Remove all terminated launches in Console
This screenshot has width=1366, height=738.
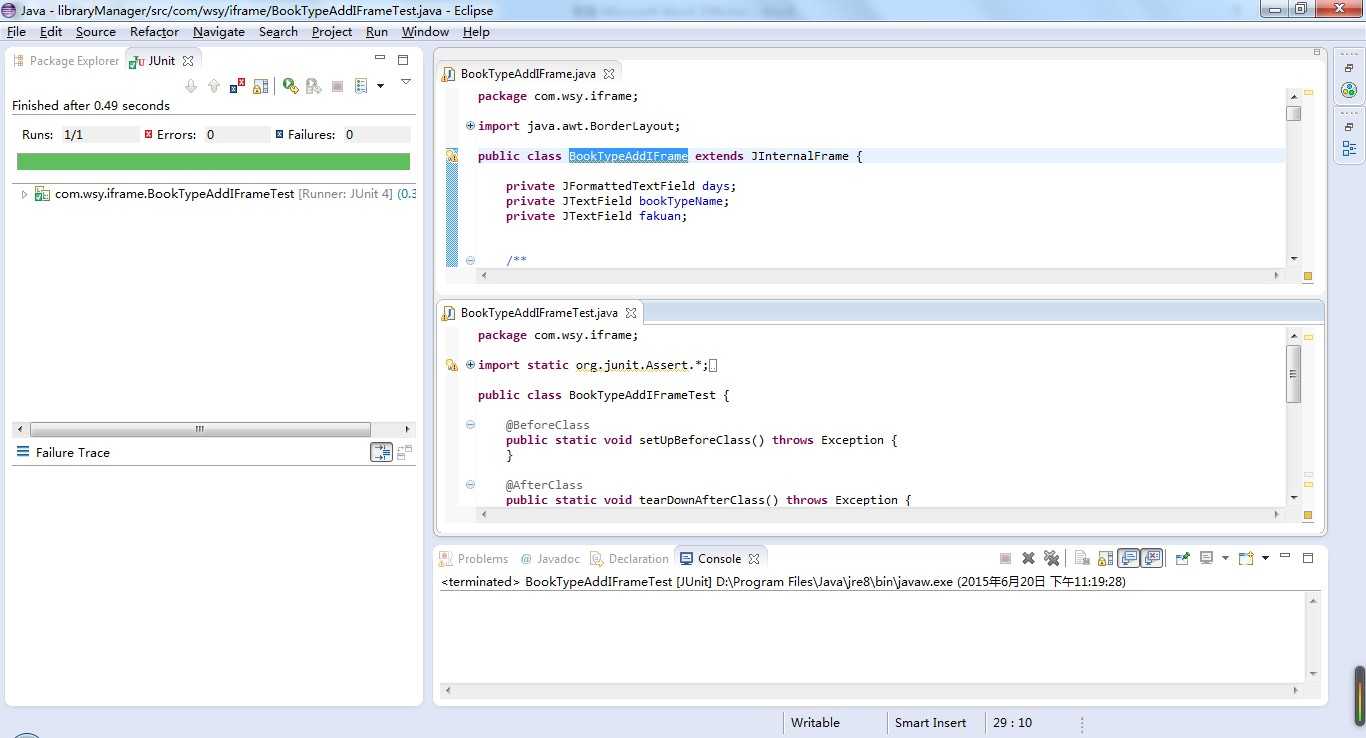click(x=1051, y=558)
